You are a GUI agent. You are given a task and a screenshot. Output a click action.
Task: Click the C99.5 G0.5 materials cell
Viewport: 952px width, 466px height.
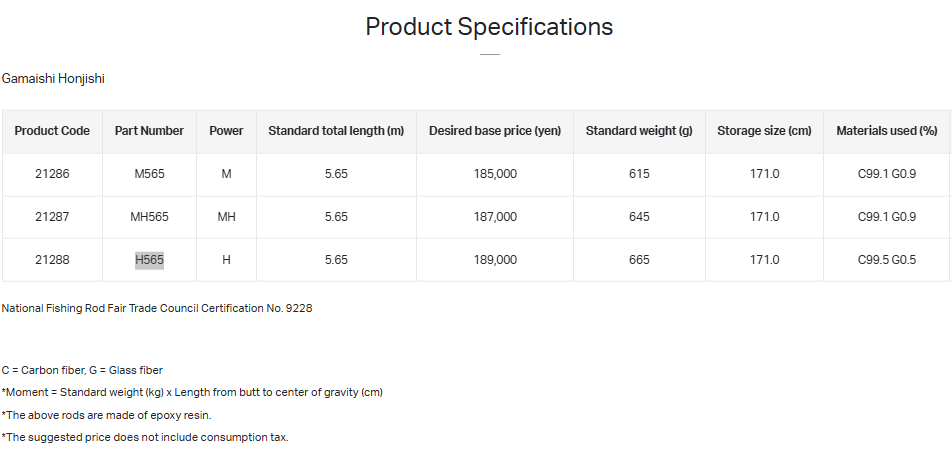click(x=886, y=260)
